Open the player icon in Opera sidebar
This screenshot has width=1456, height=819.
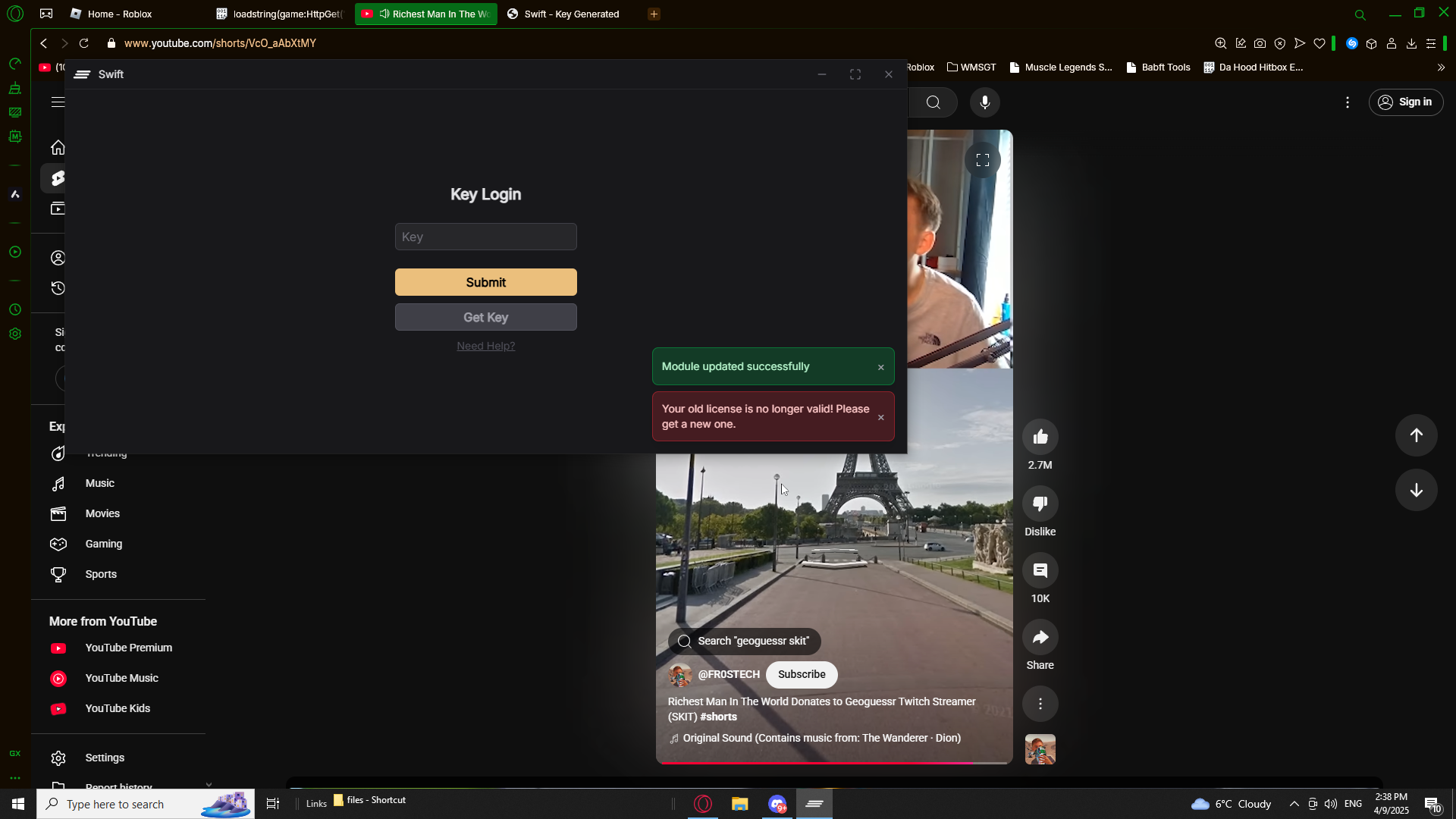click(x=15, y=252)
